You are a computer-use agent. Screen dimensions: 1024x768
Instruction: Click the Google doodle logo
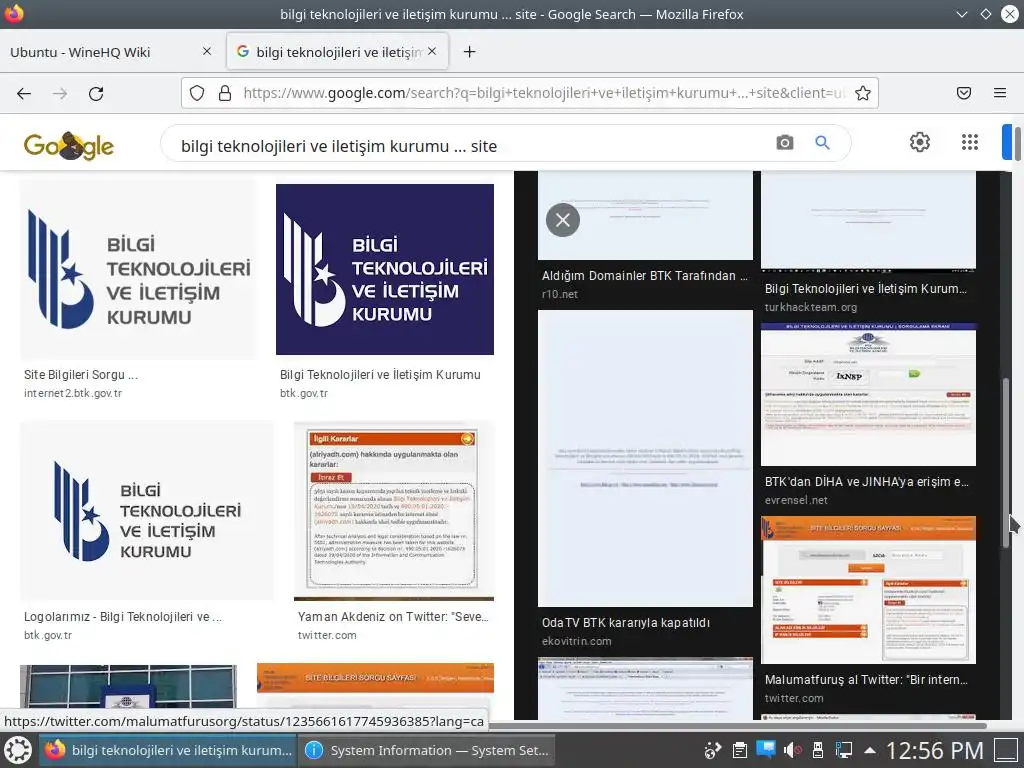[69, 145]
